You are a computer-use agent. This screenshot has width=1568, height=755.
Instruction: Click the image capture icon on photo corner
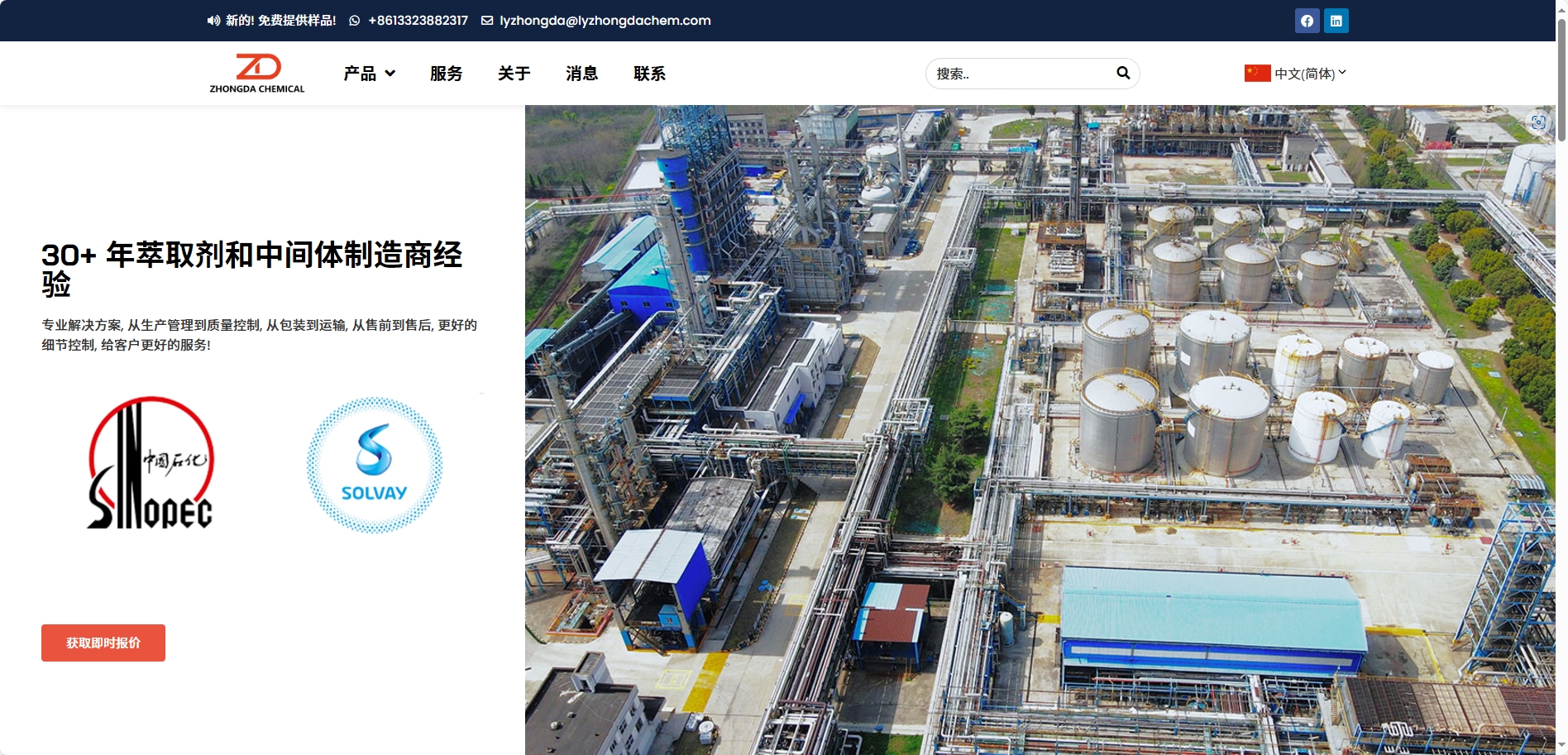(1538, 122)
